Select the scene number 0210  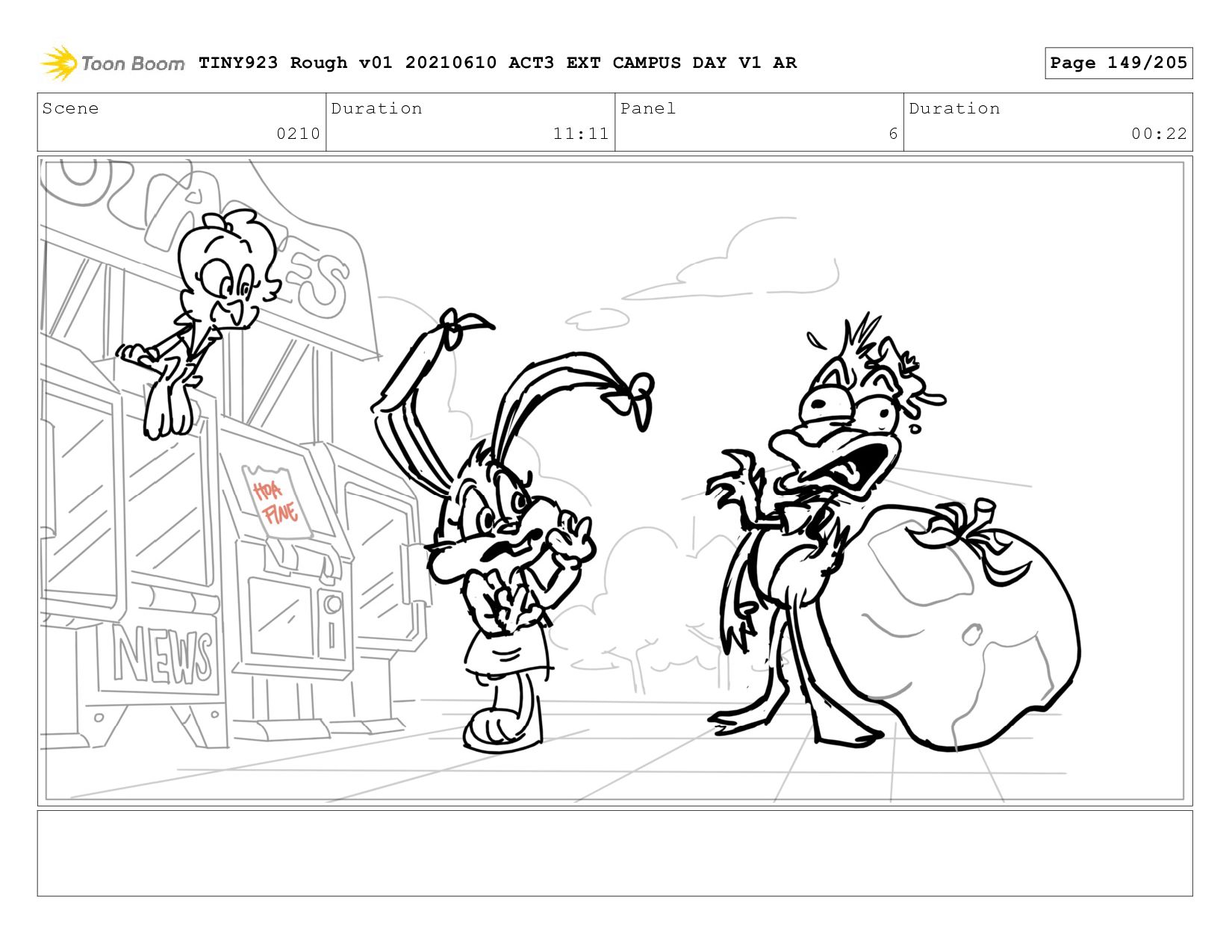pyautogui.click(x=298, y=134)
